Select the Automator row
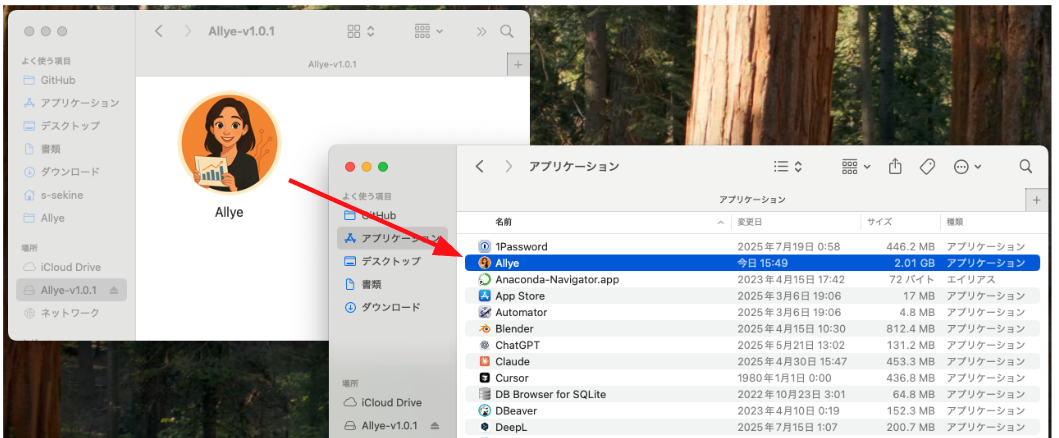1059x438 pixels. click(x=752, y=312)
